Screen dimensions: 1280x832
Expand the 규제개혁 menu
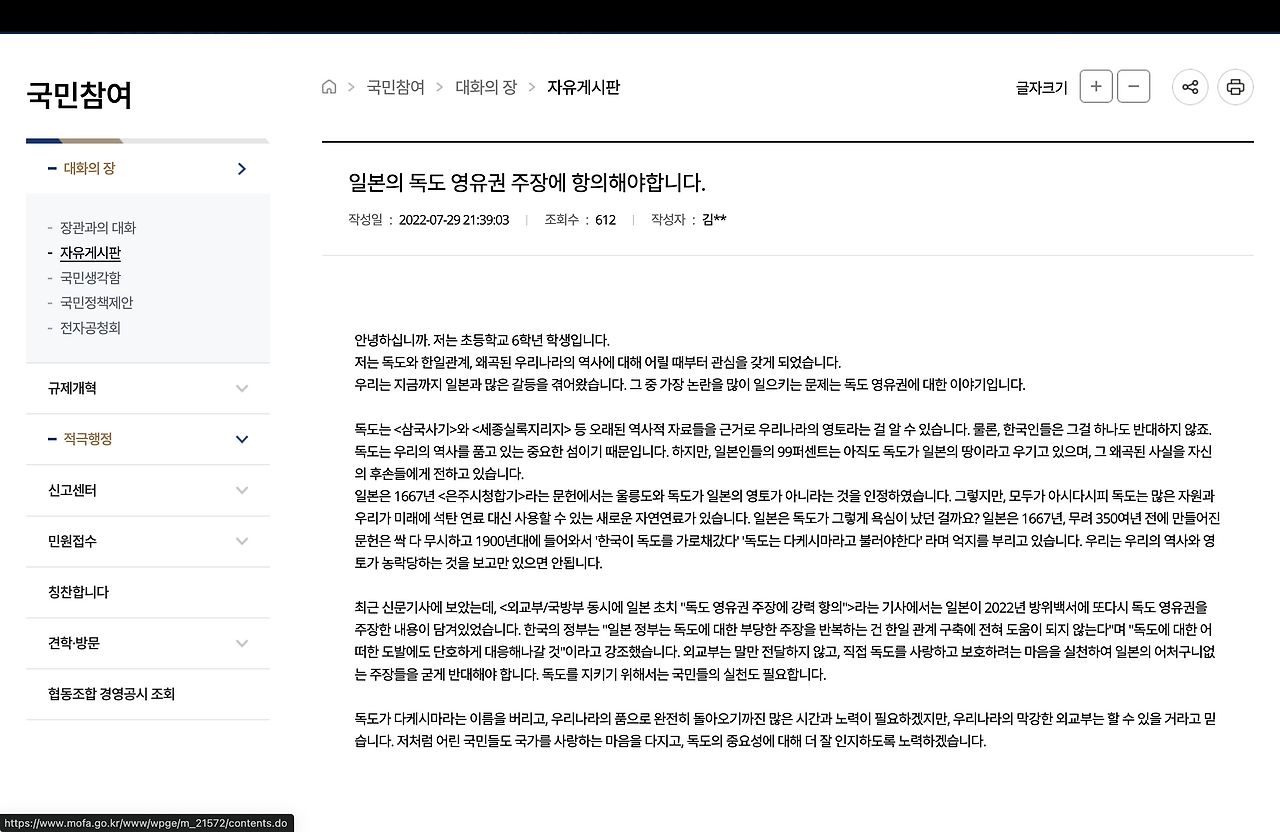pyautogui.click(x=241, y=388)
